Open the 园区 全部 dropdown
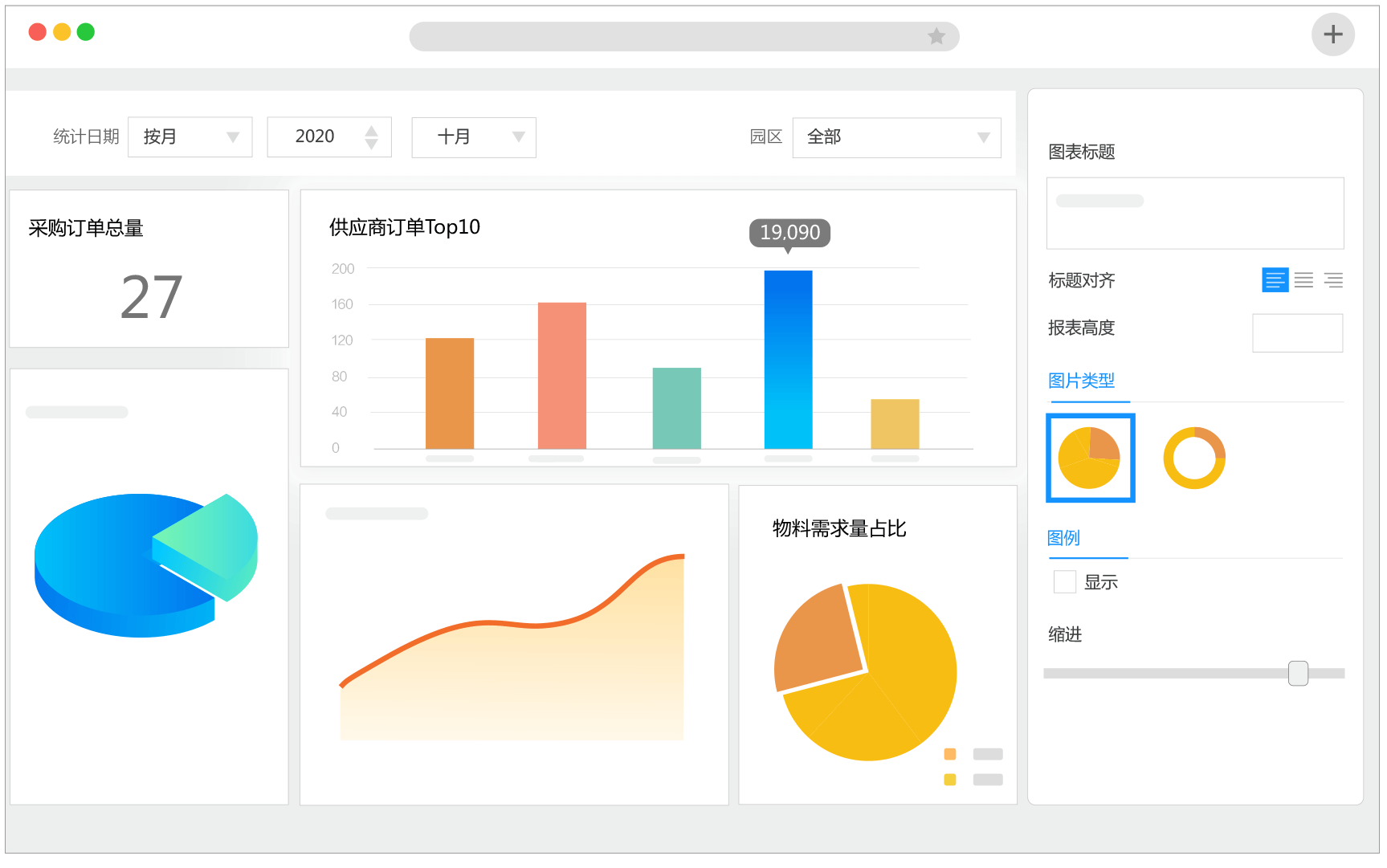Screen dimensions: 1387x868 click(896, 137)
